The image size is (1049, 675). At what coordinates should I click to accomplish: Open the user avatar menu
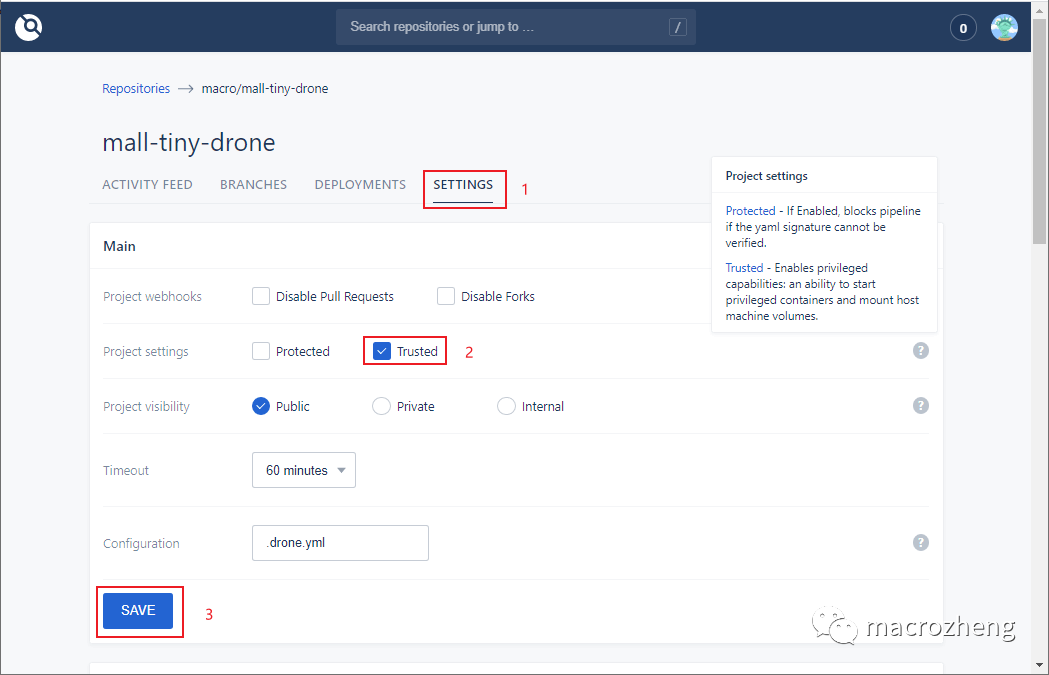point(1004,27)
